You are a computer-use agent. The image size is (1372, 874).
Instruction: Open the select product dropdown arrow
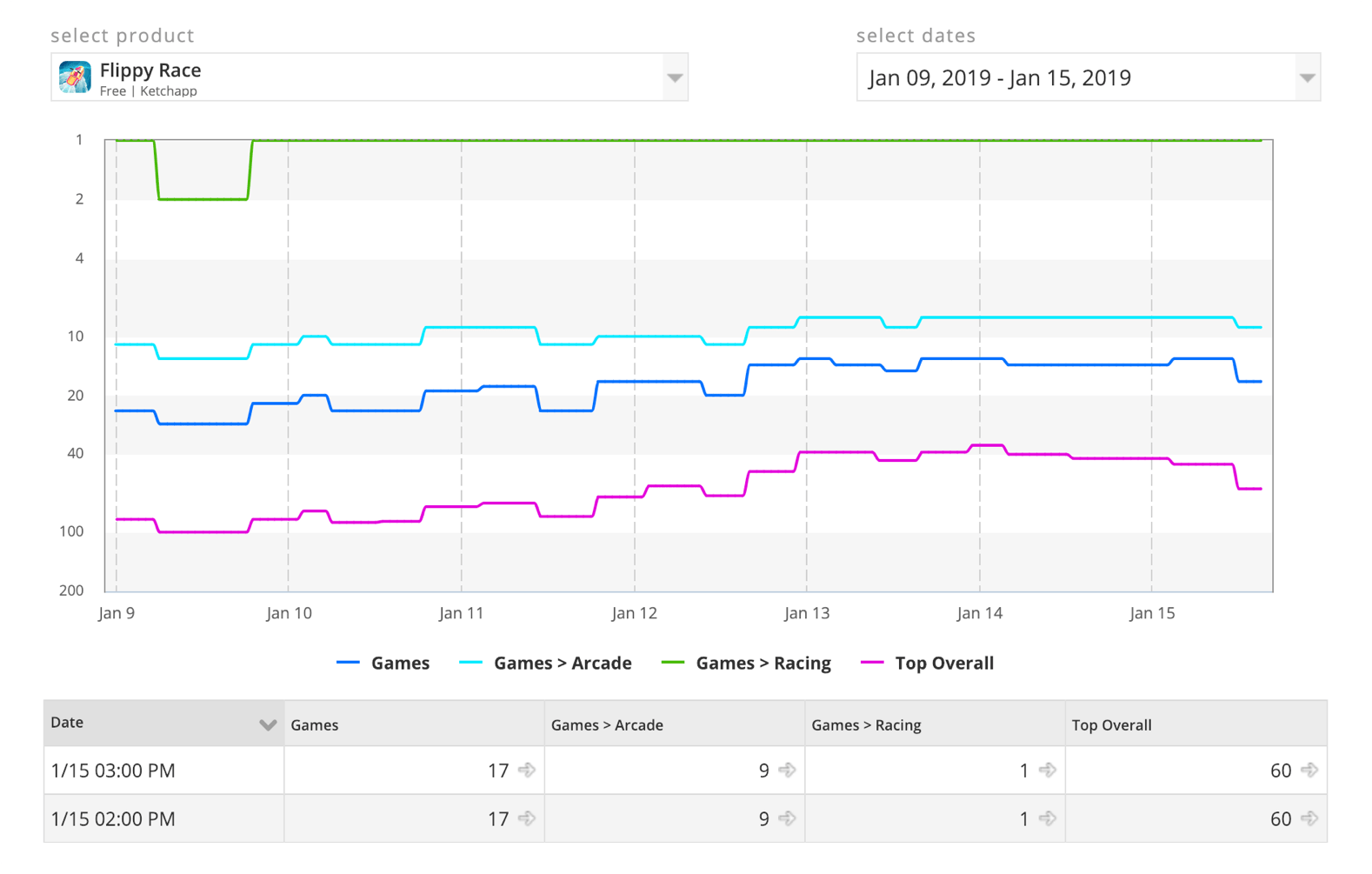pyautogui.click(x=675, y=77)
